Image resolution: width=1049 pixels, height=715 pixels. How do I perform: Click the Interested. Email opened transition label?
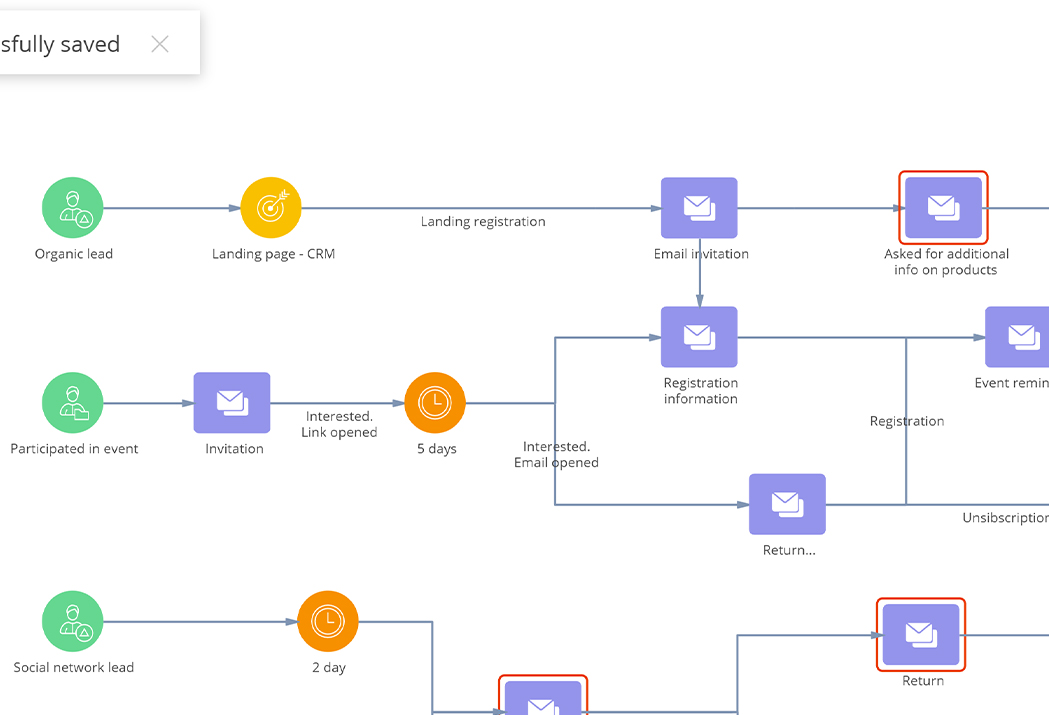556,454
